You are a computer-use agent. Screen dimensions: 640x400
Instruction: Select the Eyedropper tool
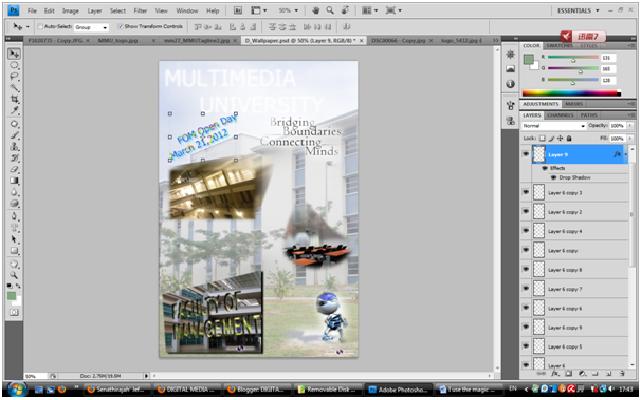pos(14,110)
